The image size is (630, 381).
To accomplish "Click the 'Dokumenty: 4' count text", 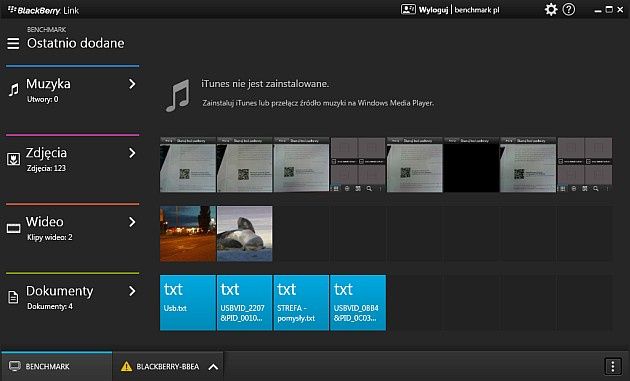I will [x=50, y=306].
